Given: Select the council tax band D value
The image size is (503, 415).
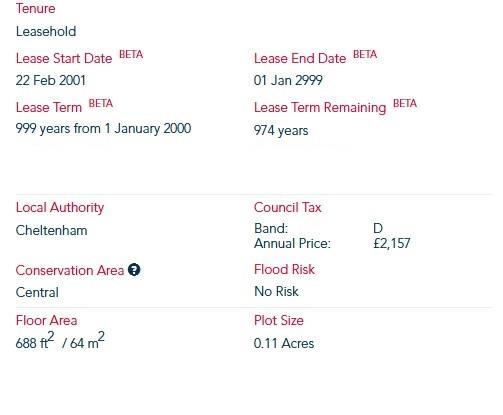Looking at the screenshot, I should [x=378, y=229].
